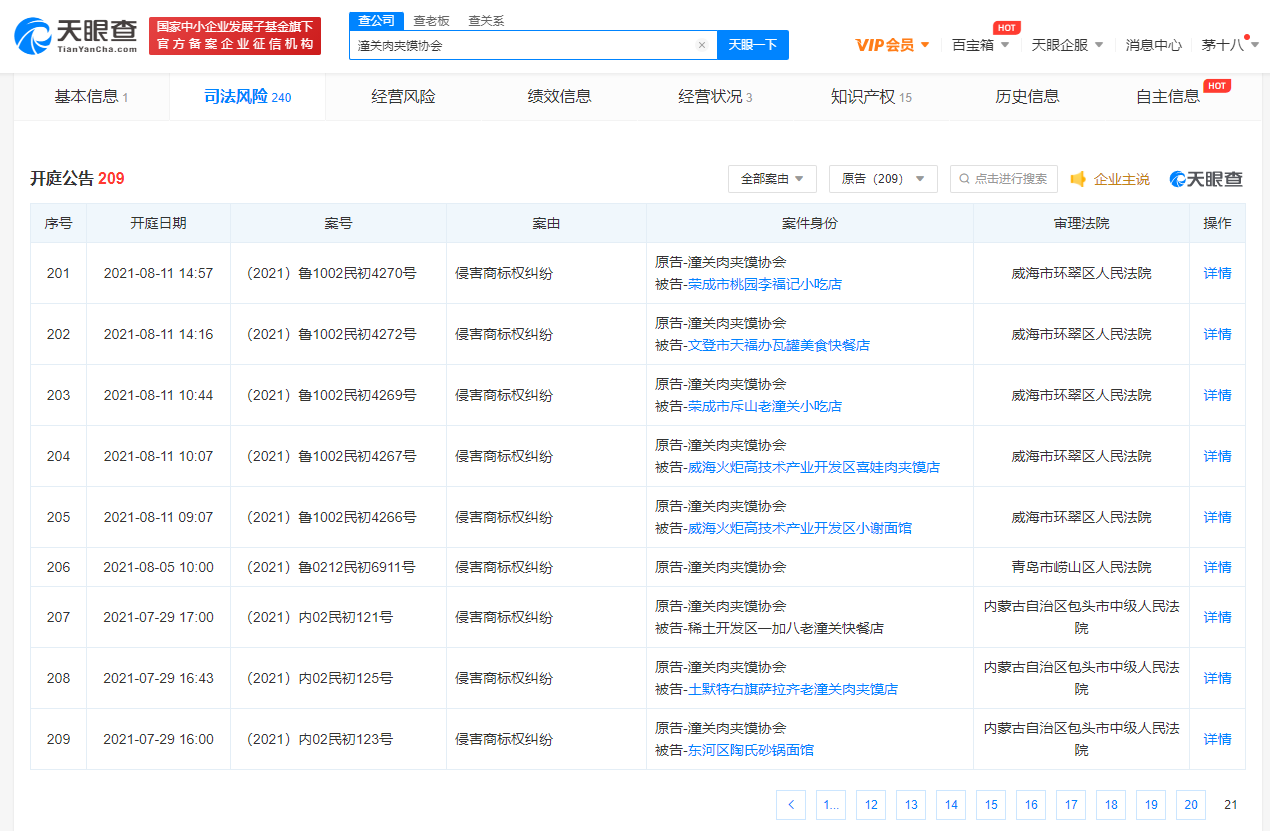The height and width of the screenshot is (831, 1270).
Task: Go to the 历史信息 tab
Action: tap(1028, 97)
